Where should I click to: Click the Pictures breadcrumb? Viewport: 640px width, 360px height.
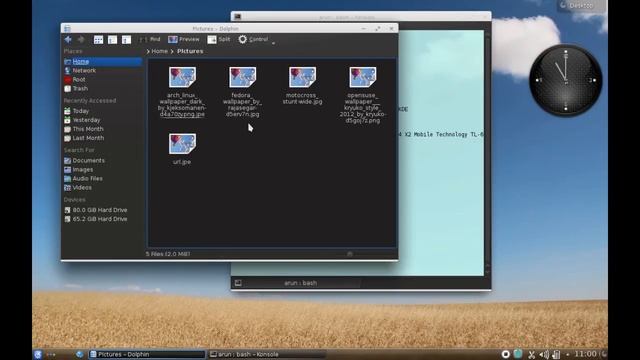tap(190, 51)
